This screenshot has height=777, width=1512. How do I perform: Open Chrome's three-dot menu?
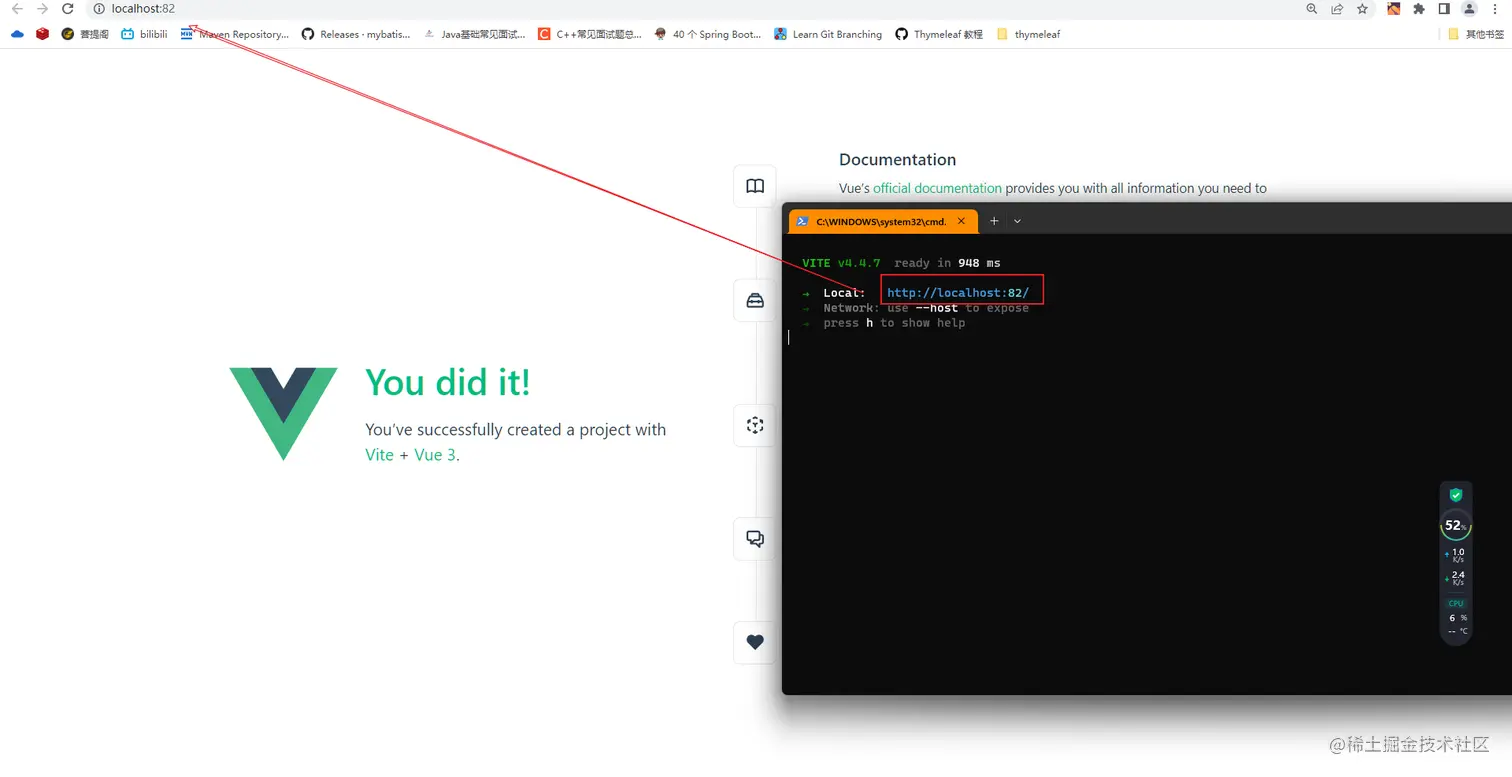(x=1495, y=9)
